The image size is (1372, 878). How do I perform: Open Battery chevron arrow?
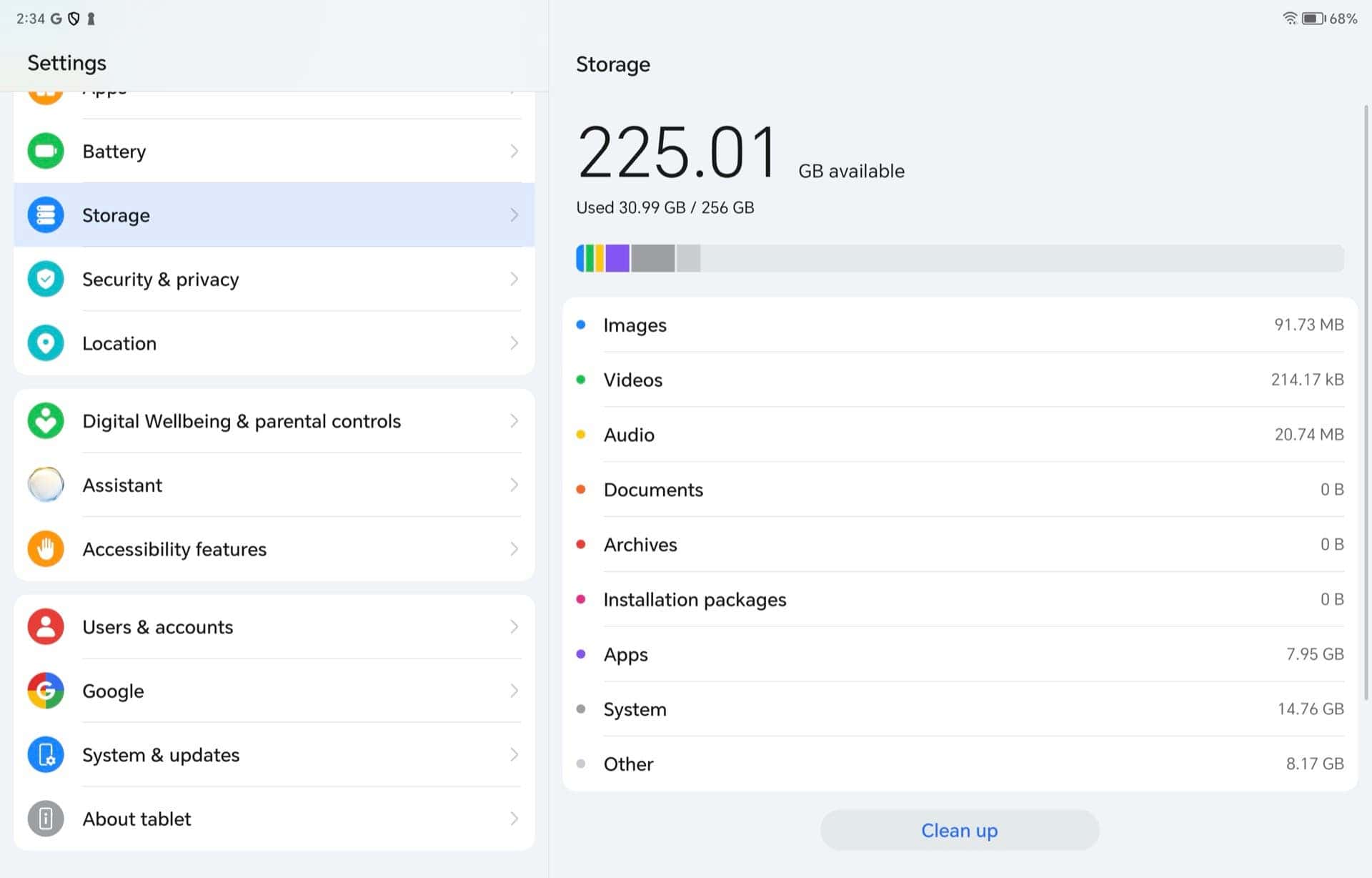tap(514, 151)
